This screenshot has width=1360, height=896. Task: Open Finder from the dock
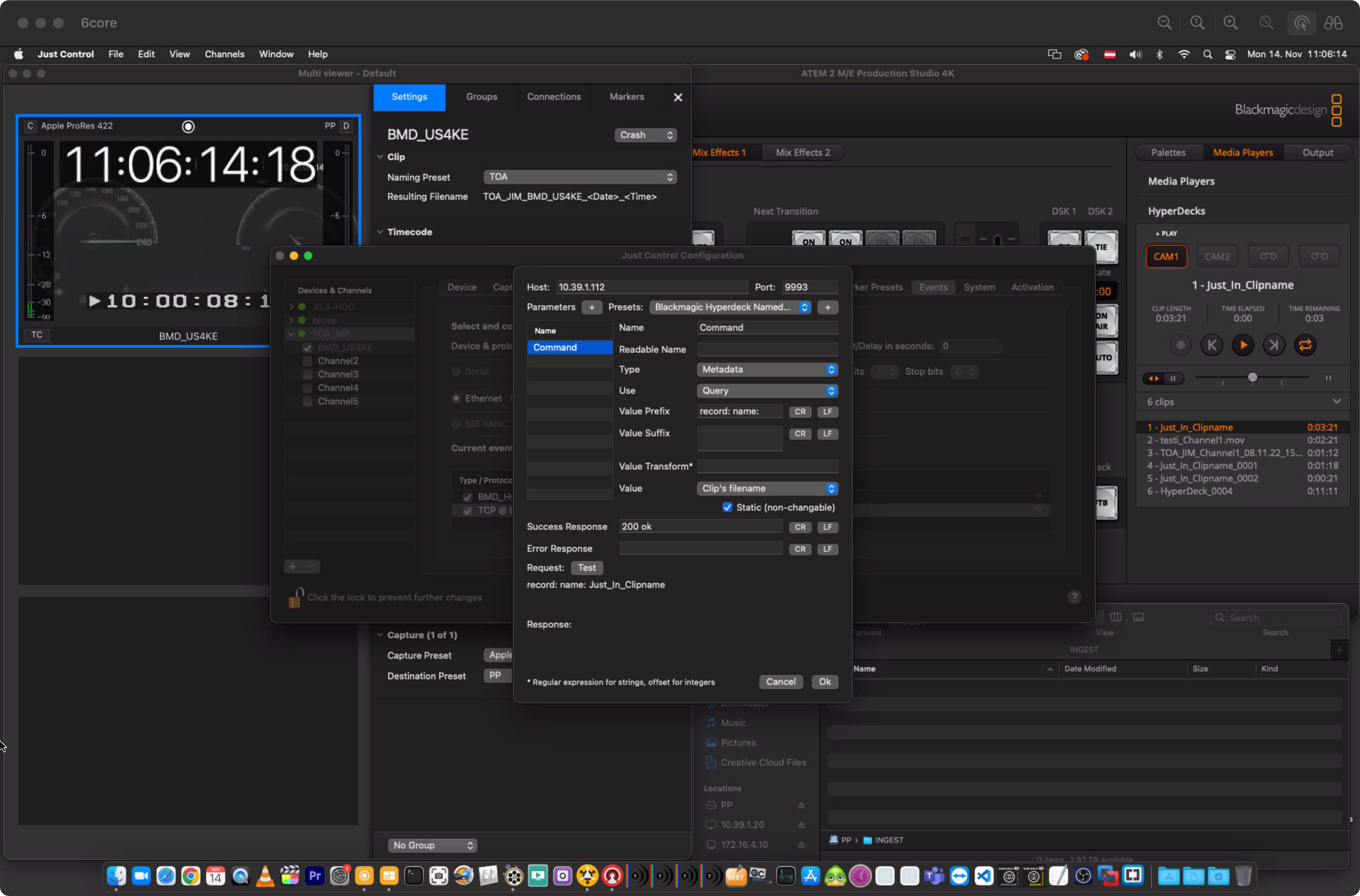tap(116, 876)
